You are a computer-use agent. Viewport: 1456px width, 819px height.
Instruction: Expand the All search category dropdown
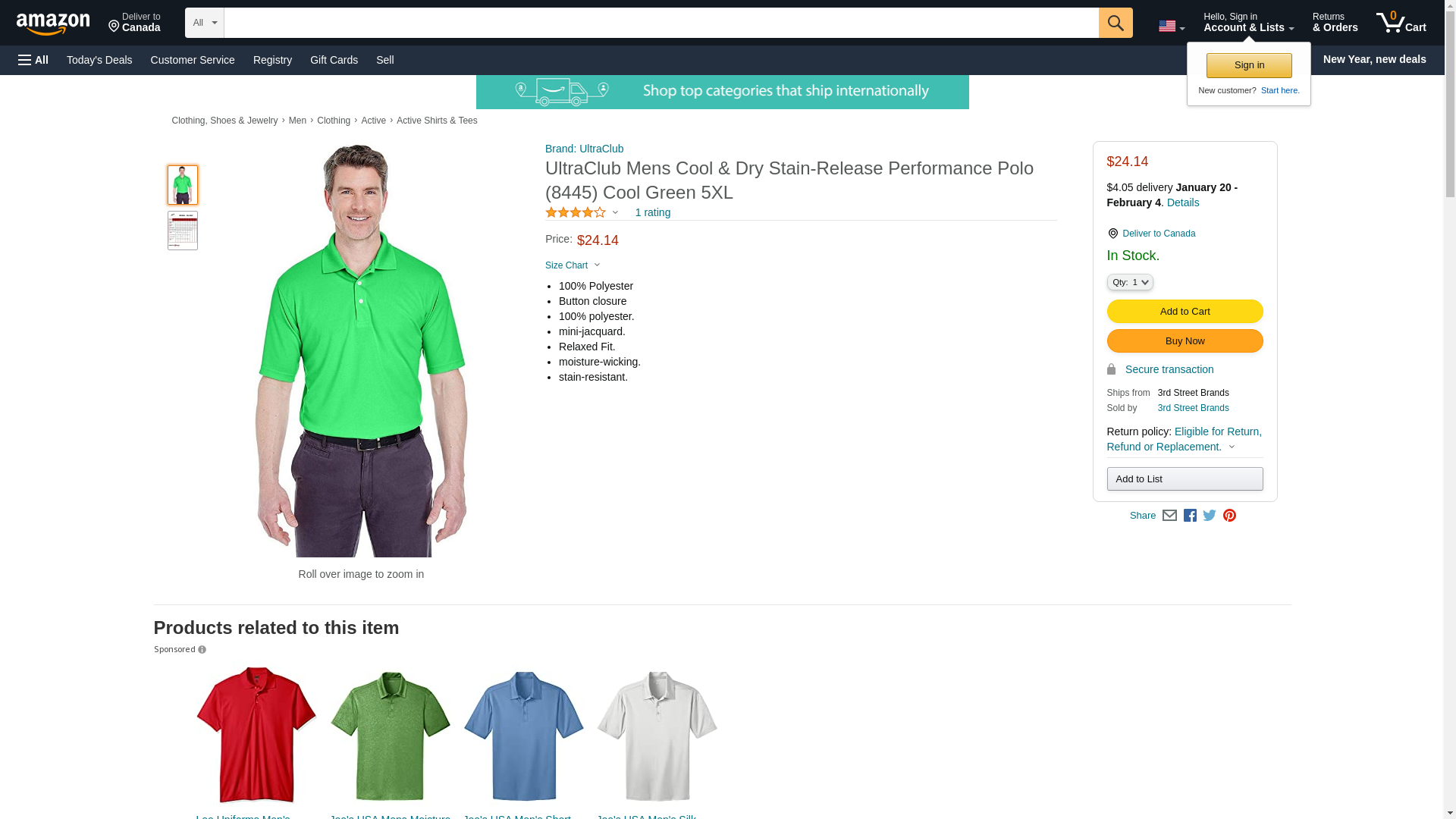click(x=204, y=23)
